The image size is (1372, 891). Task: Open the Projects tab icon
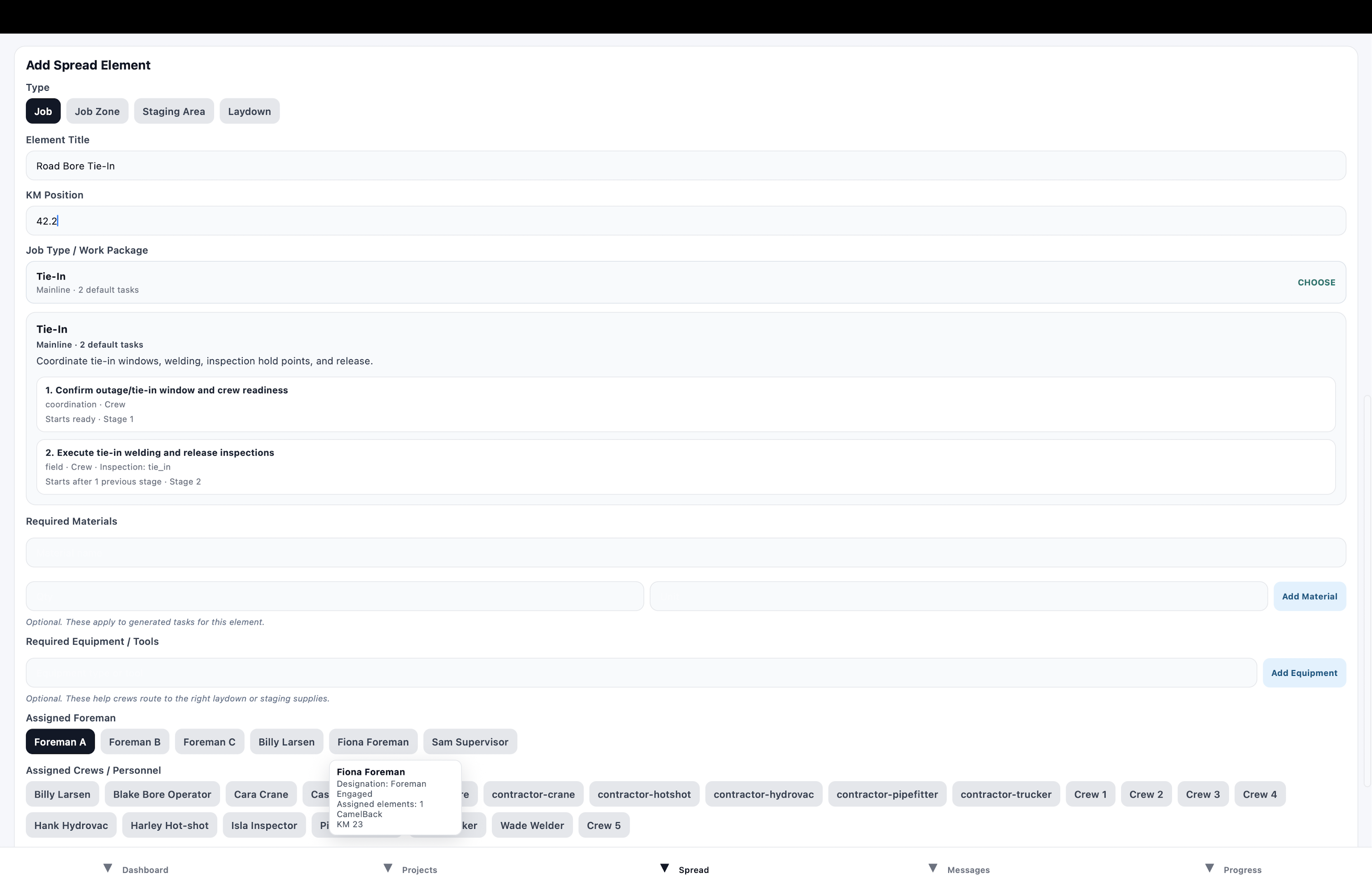[388, 868]
